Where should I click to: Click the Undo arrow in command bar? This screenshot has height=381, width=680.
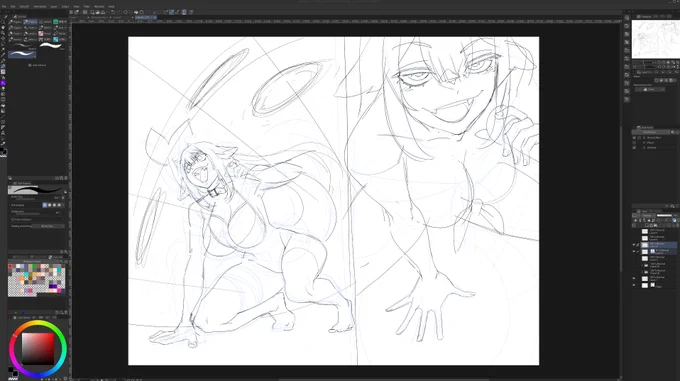click(112, 12)
